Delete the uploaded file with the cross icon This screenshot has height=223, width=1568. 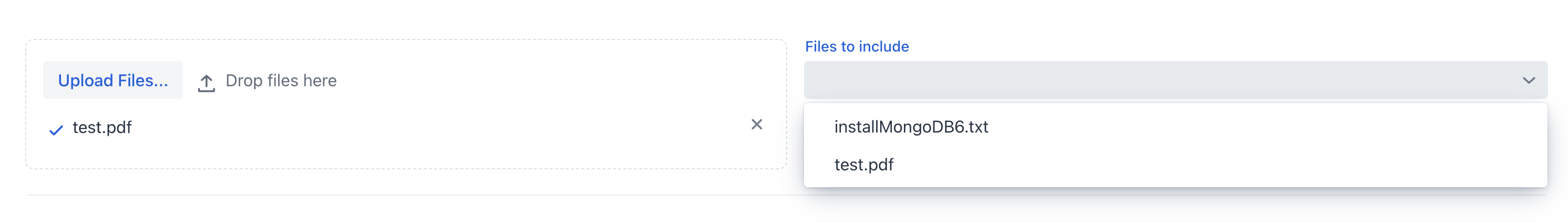[757, 125]
